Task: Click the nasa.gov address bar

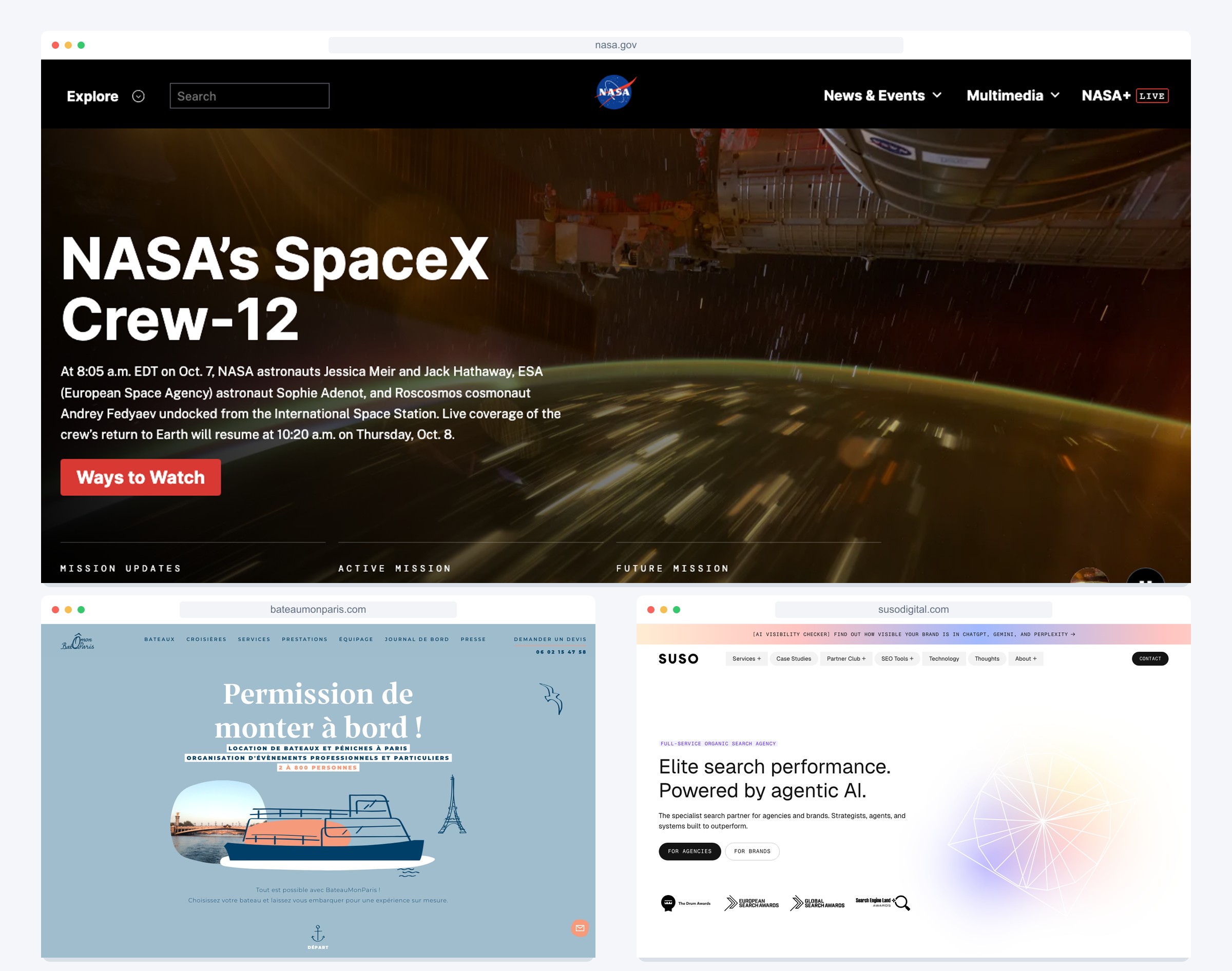Action: [615, 45]
